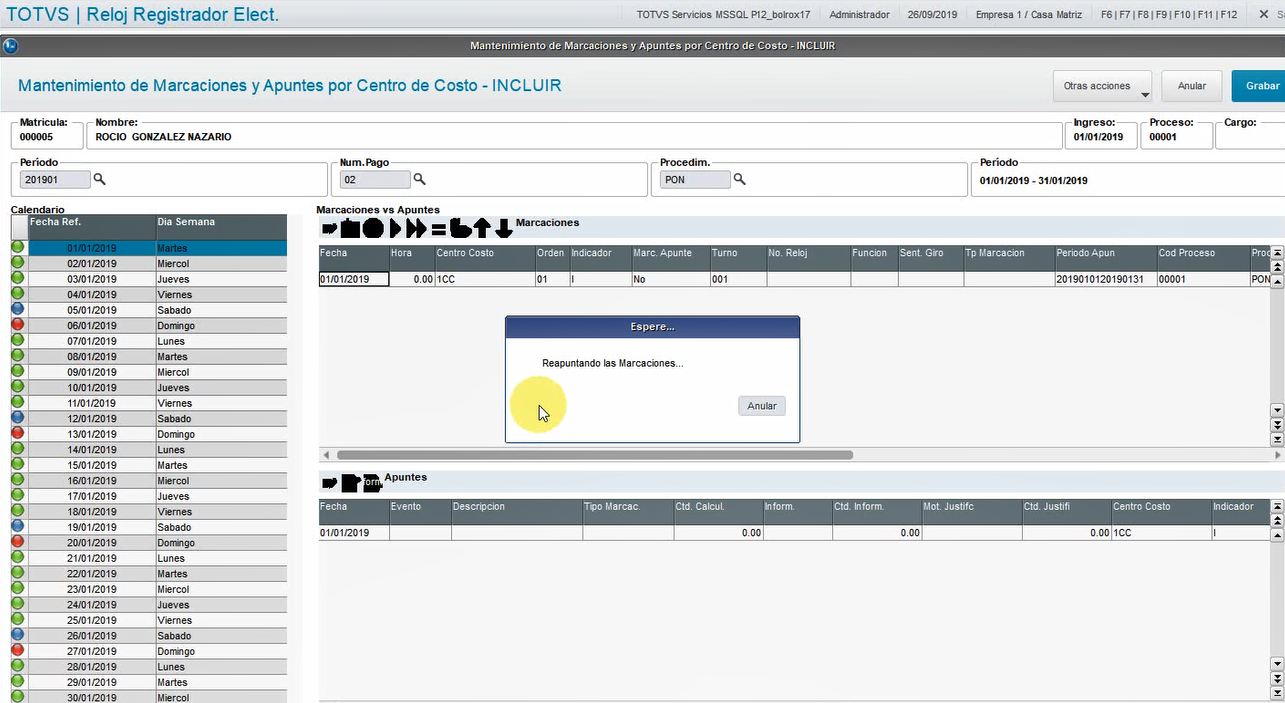1285x703 pixels.
Task: Click green status dot for 02/01/2019
Action: point(18,263)
